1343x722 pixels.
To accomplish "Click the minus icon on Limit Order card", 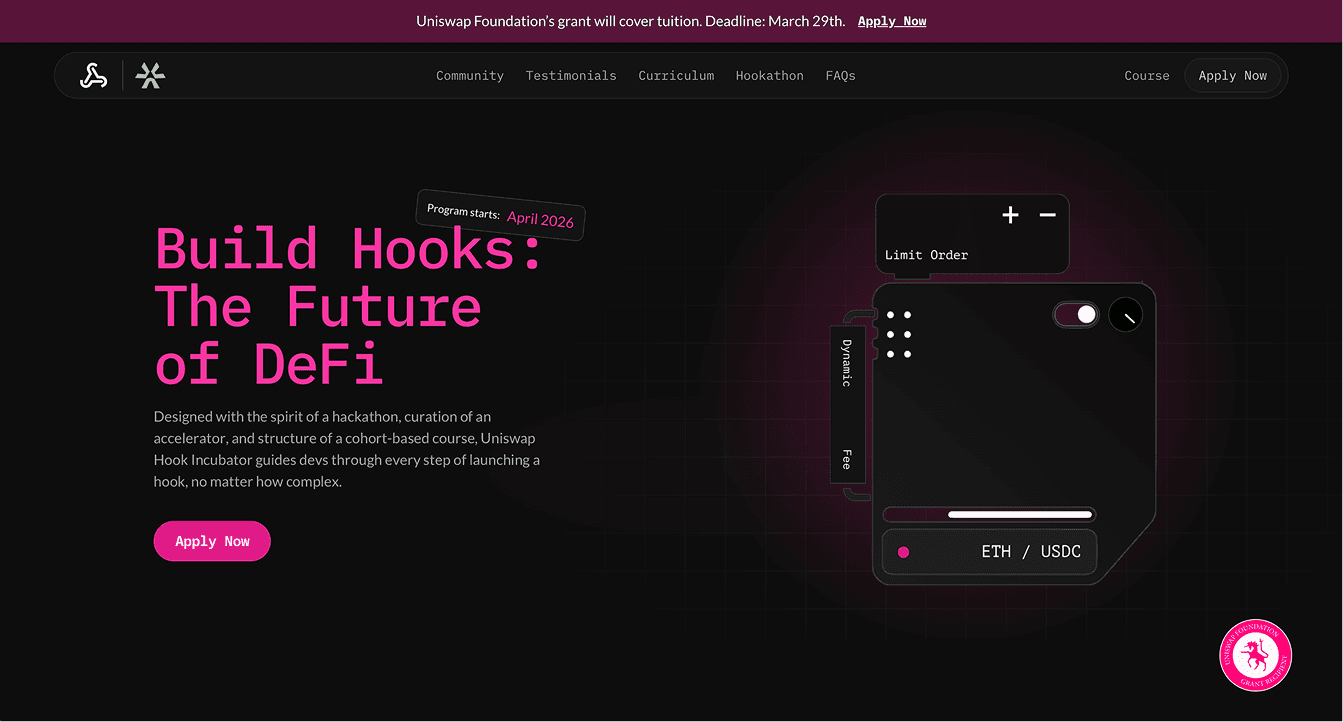I will pos(1047,215).
